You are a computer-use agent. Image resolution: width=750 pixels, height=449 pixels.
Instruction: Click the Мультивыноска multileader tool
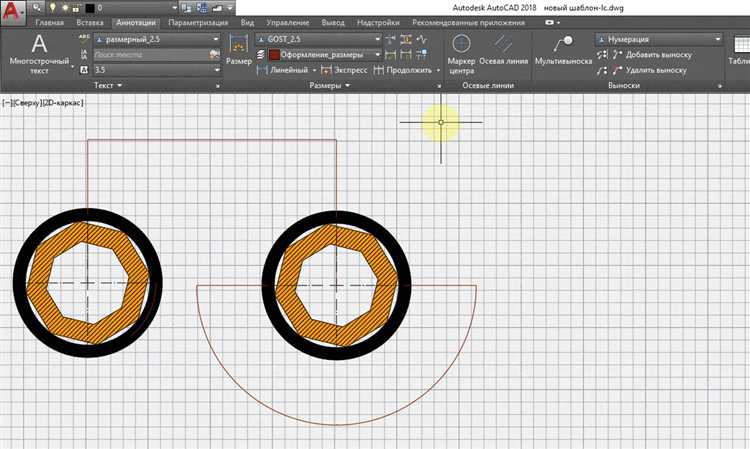point(563,50)
